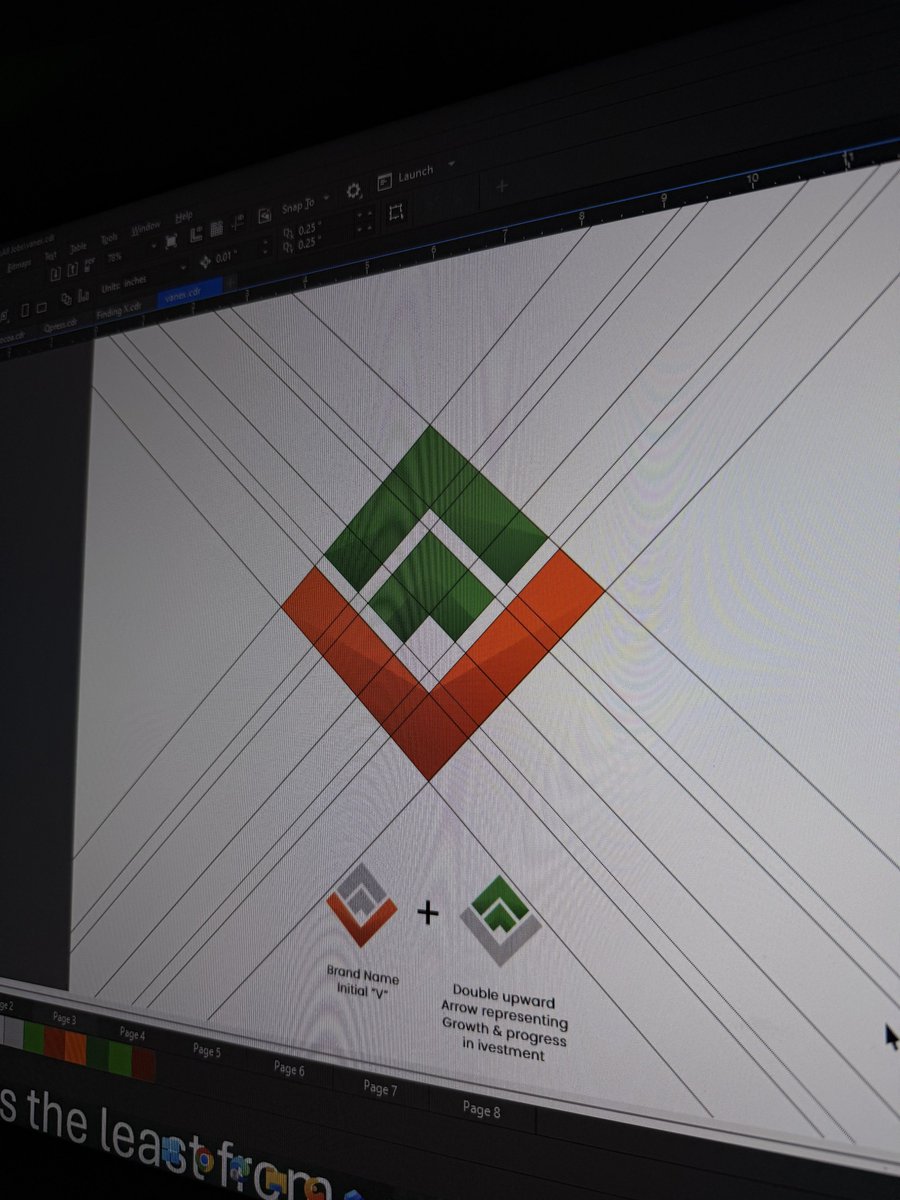Click the new document plus tab

[231, 282]
